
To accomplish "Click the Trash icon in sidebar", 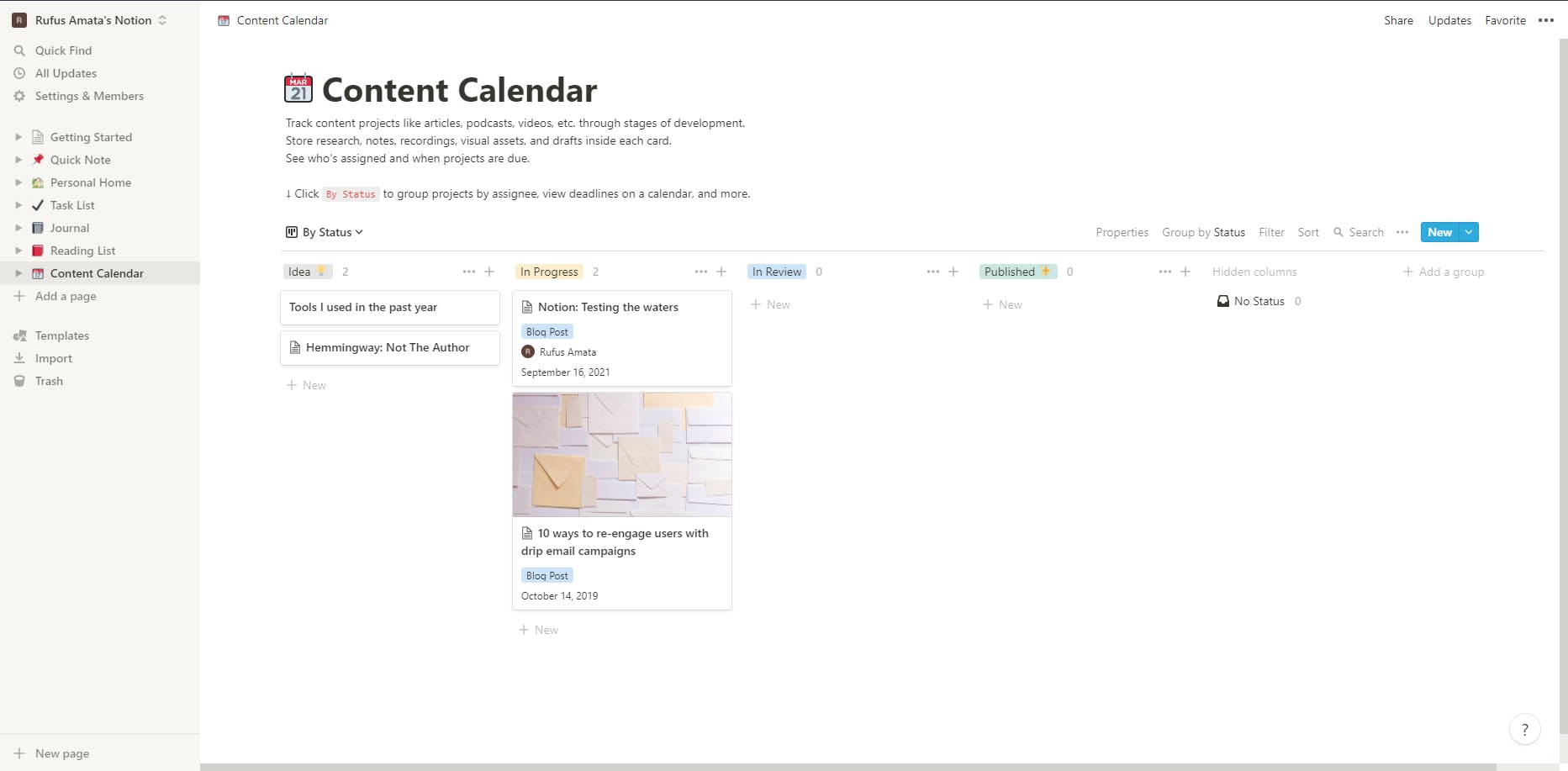I will coord(19,381).
